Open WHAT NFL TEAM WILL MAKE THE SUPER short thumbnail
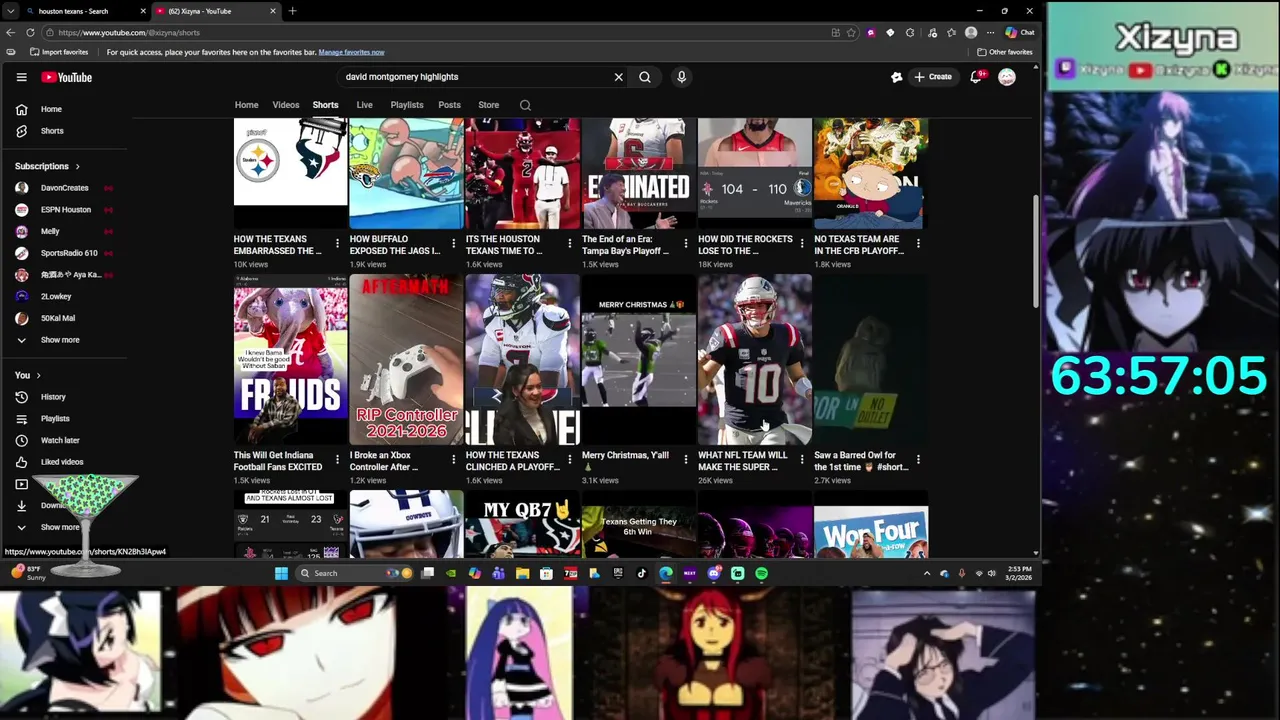 tap(755, 359)
